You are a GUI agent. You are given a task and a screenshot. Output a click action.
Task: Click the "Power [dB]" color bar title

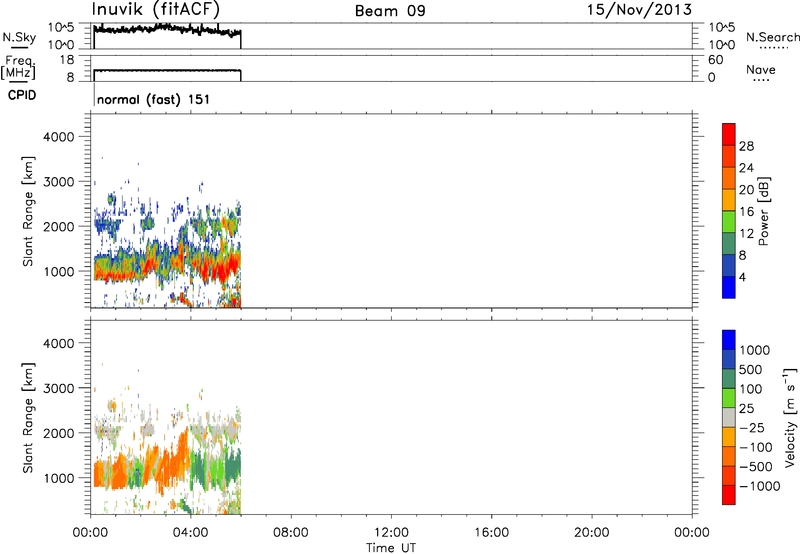click(x=763, y=211)
